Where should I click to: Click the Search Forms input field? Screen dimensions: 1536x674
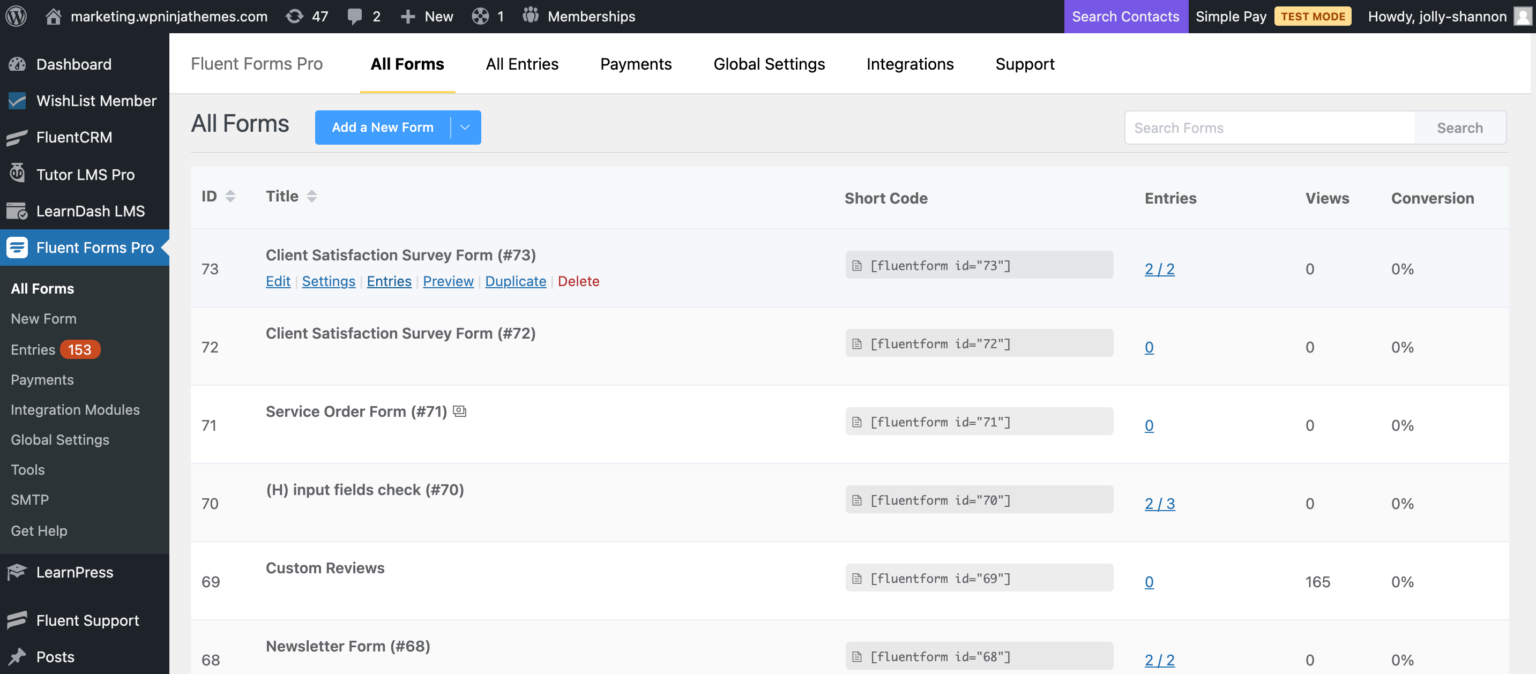click(1270, 128)
